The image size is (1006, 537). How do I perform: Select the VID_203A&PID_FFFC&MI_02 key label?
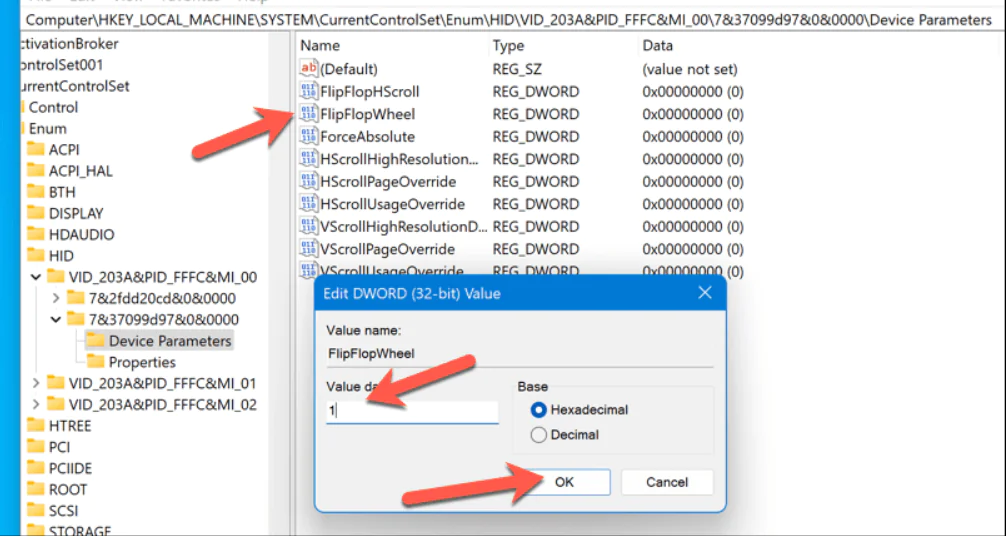tap(162, 404)
